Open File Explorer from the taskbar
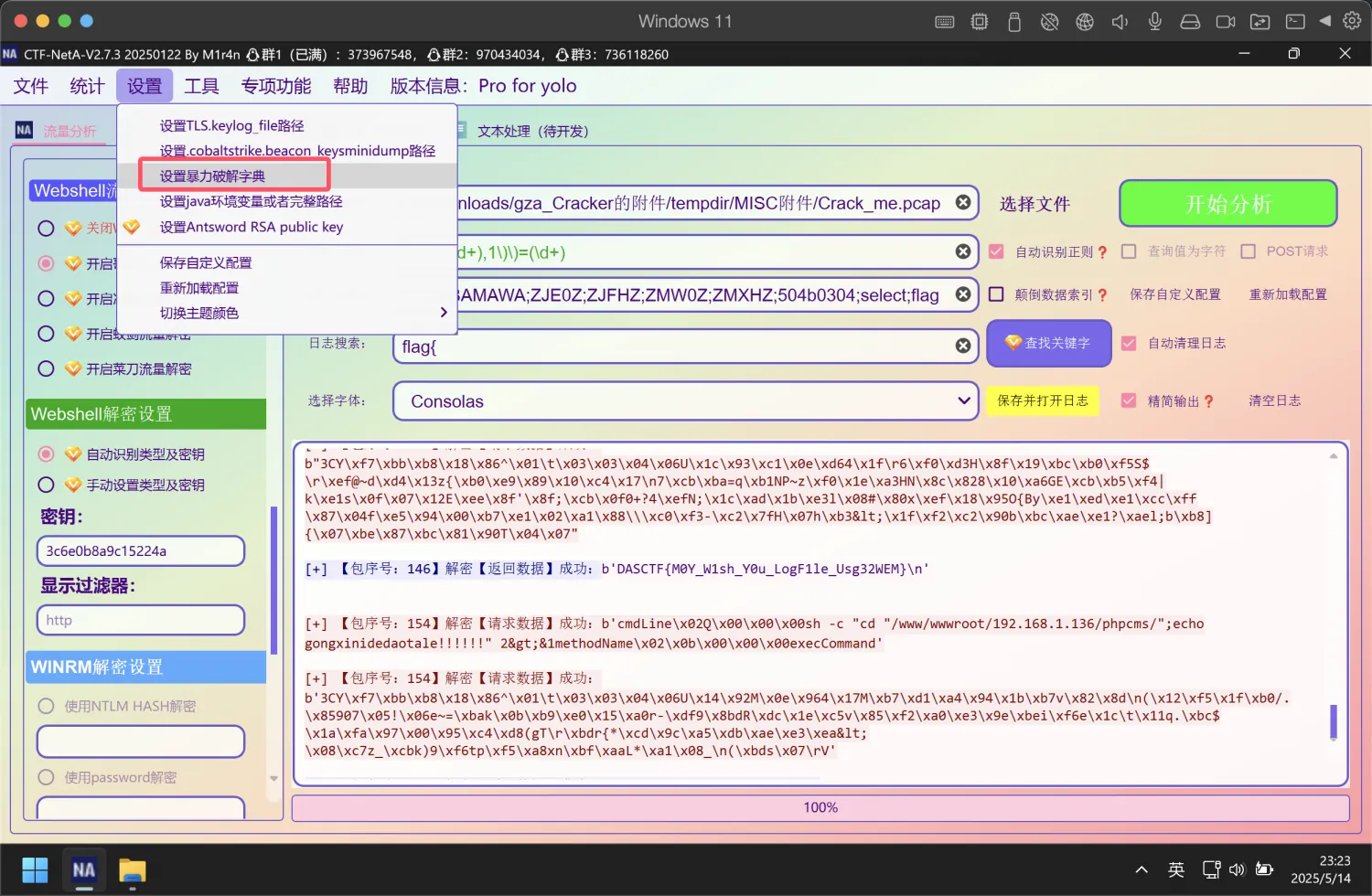This screenshot has height=896, width=1372. click(133, 869)
